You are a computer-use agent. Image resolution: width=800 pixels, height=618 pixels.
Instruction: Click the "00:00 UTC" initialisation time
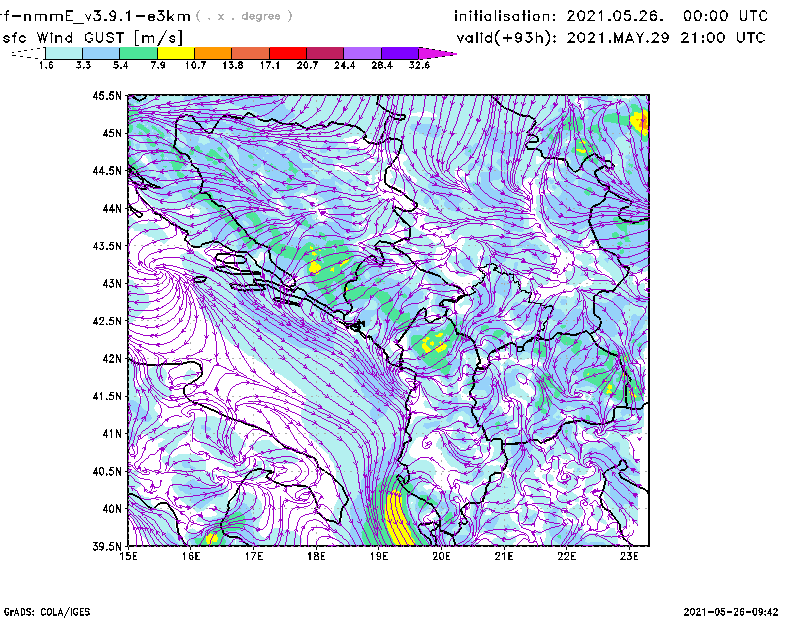[725, 16]
